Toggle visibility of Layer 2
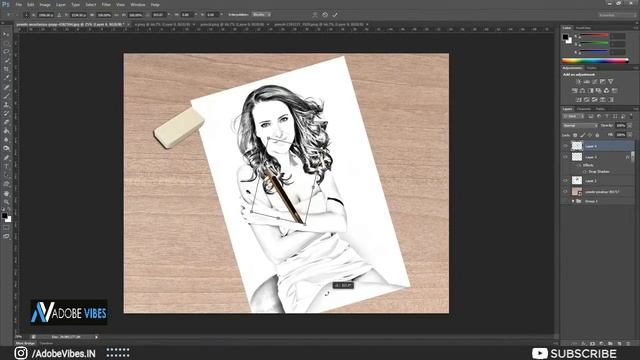 [566, 180]
